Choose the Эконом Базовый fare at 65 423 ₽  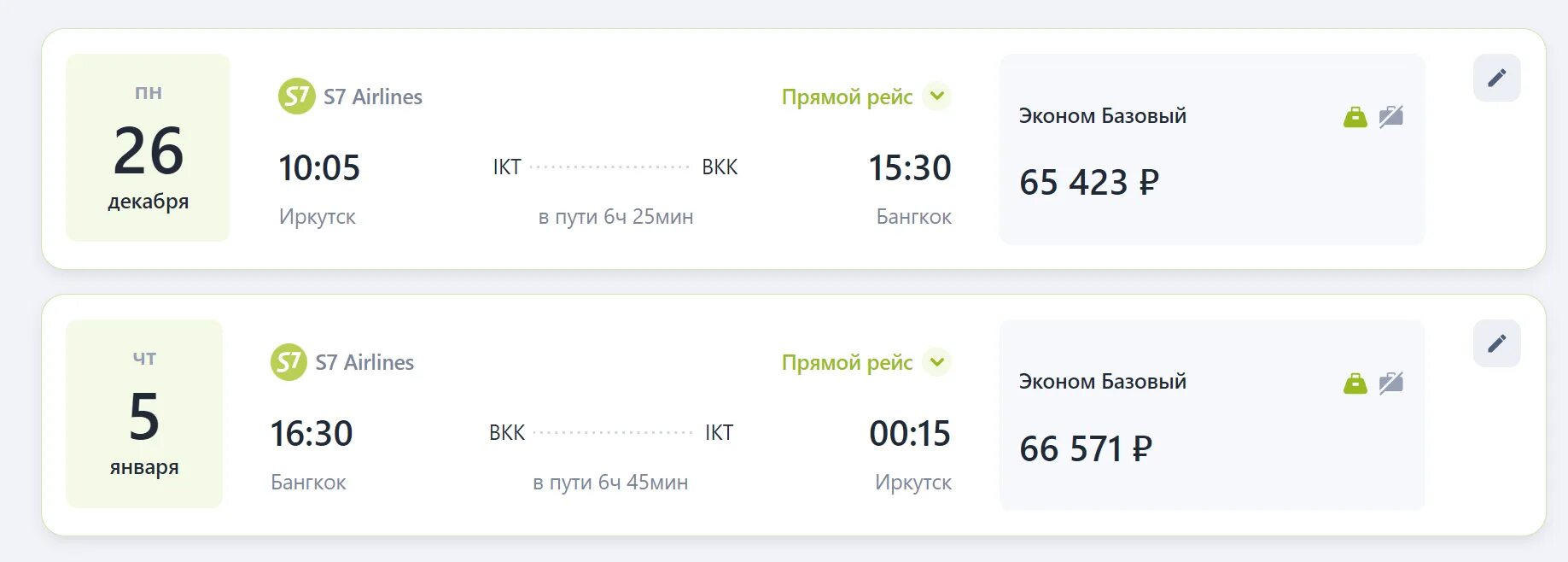tap(1211, 149)
